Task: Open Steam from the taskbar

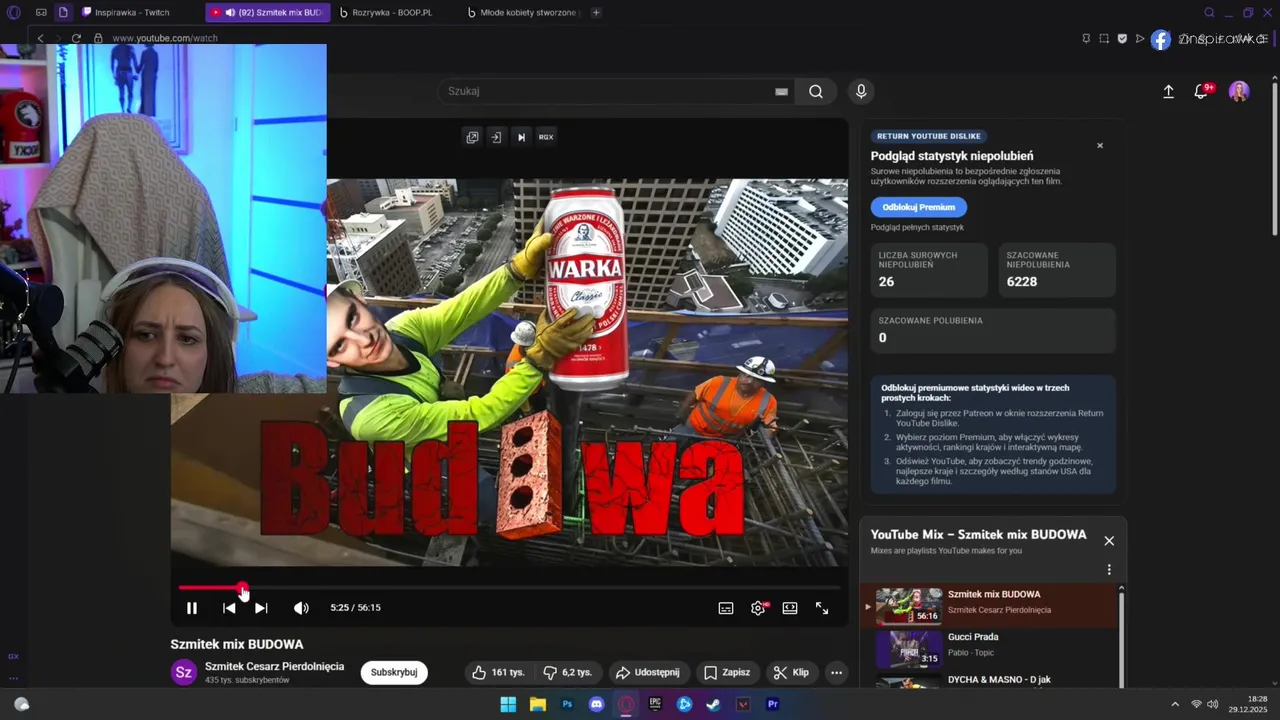Action: [x=713, y=704]
